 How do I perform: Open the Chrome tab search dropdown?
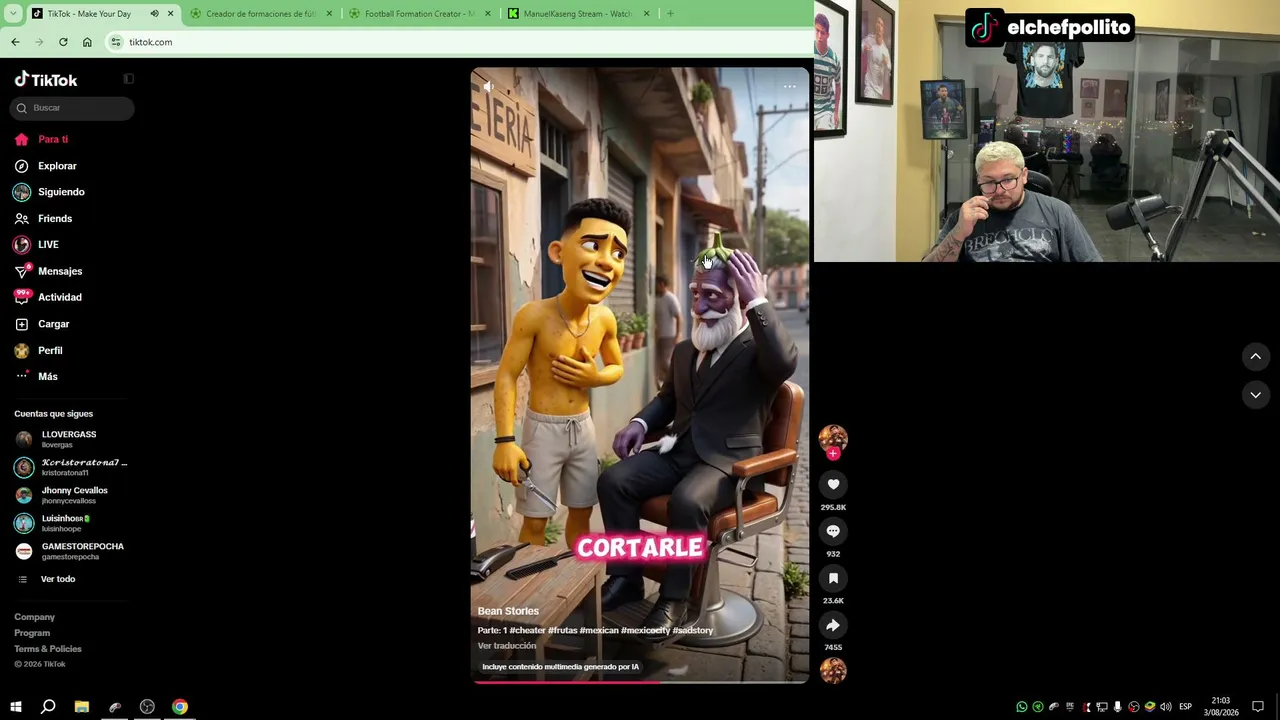coord(15,13)
